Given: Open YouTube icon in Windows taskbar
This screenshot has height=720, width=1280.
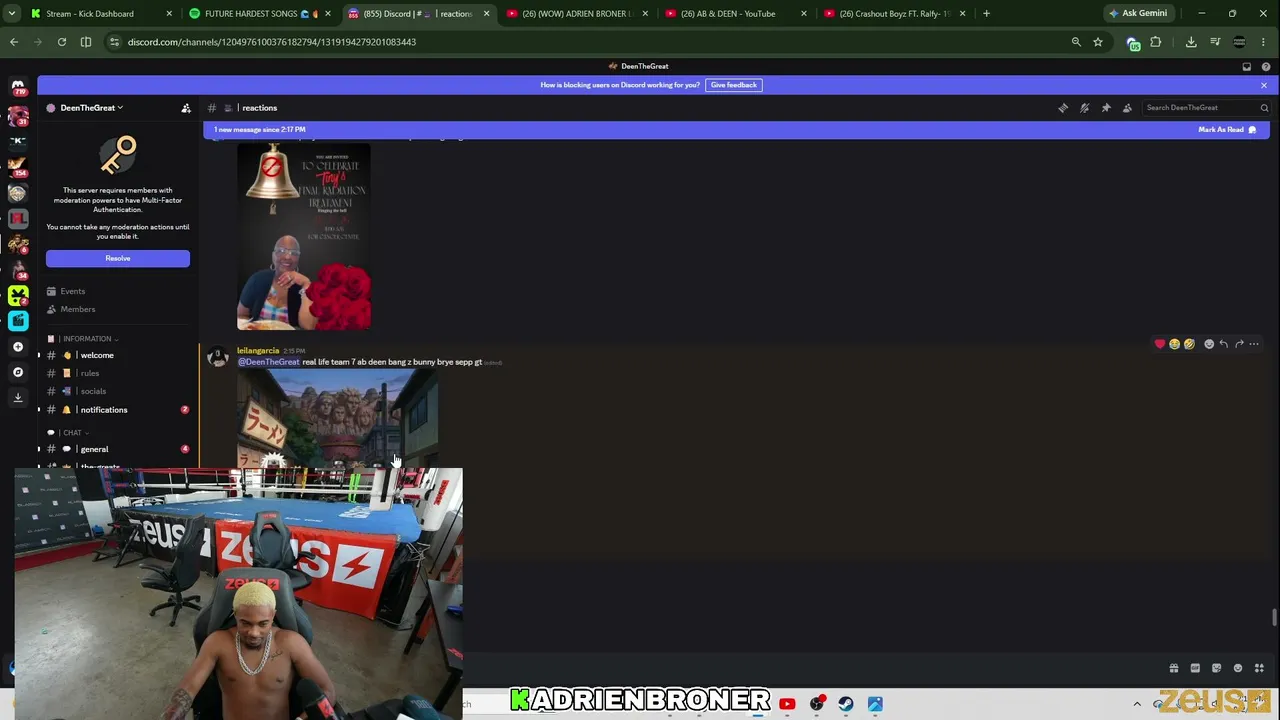Looking at the screenshot, I should pos(787,704).
